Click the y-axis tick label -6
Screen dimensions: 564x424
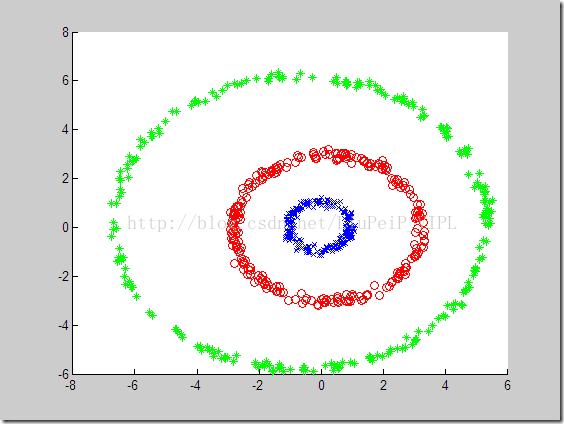pos(63,374)
